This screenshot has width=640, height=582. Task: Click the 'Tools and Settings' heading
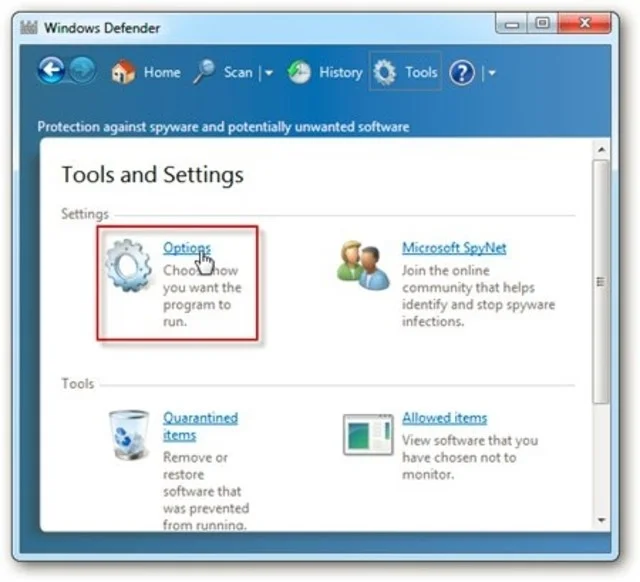pos(153,175)
